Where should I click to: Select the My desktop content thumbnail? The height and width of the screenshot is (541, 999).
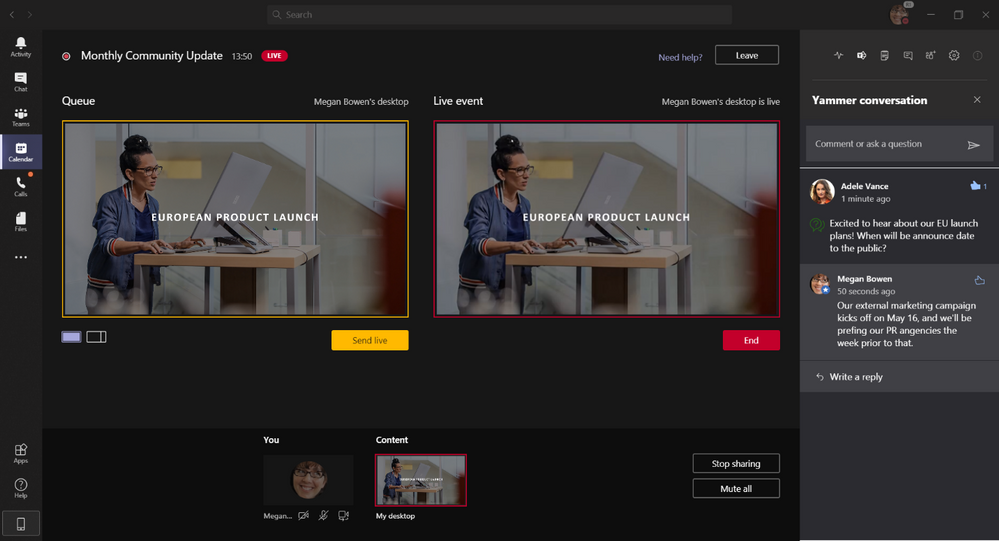[420, 480]
